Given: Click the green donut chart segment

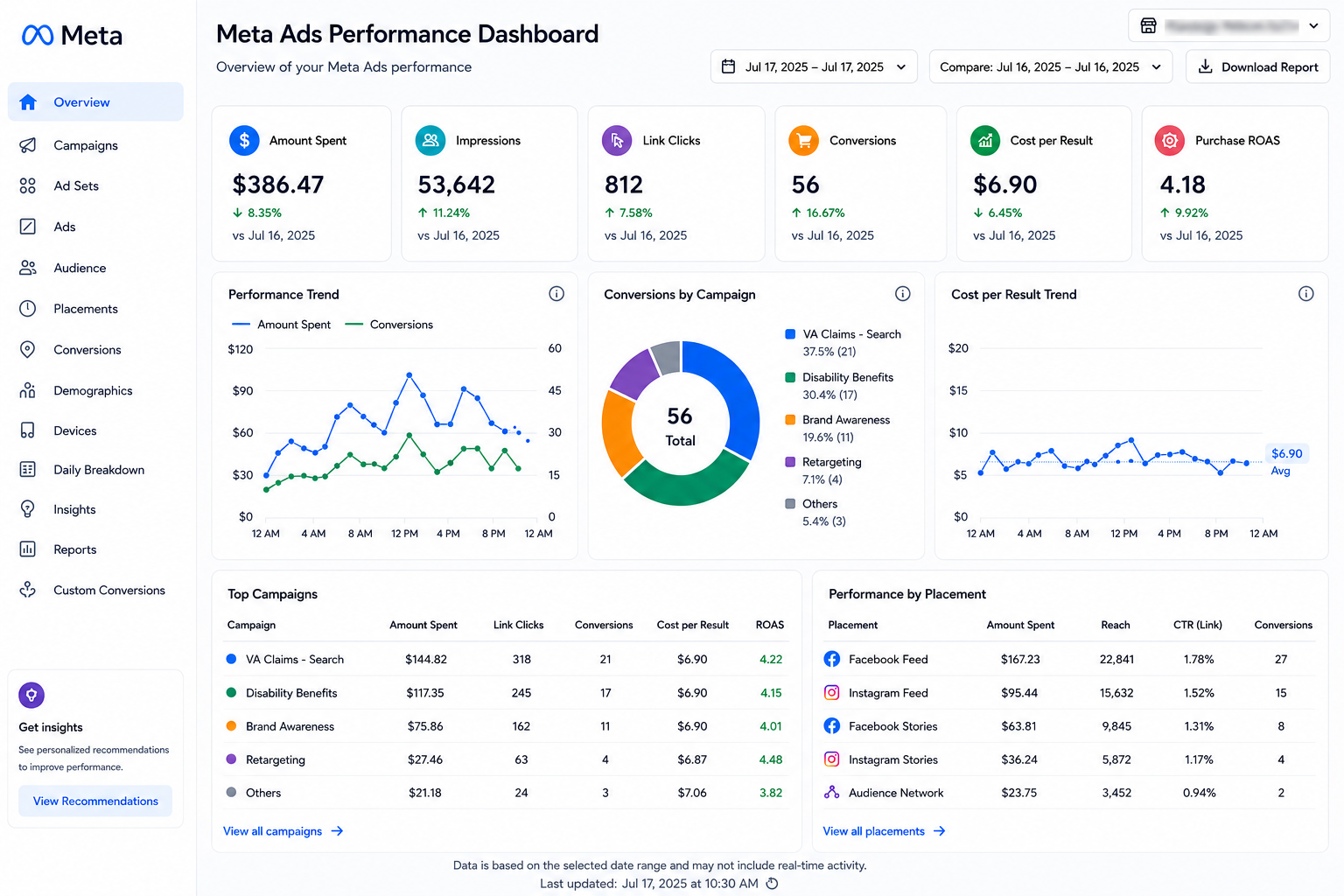Looking at the screenshot, I should click(688, 488).
